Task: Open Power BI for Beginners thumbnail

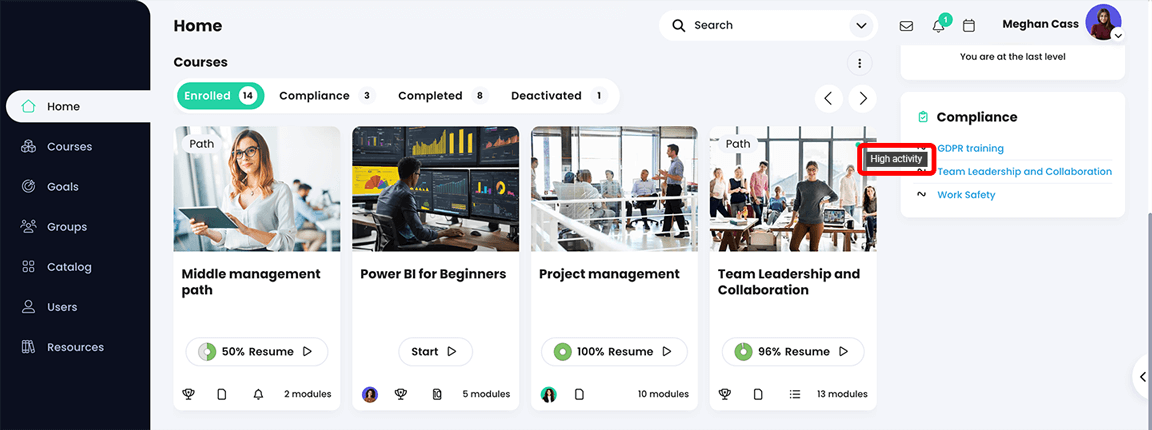Action: [x=436, y=189]
